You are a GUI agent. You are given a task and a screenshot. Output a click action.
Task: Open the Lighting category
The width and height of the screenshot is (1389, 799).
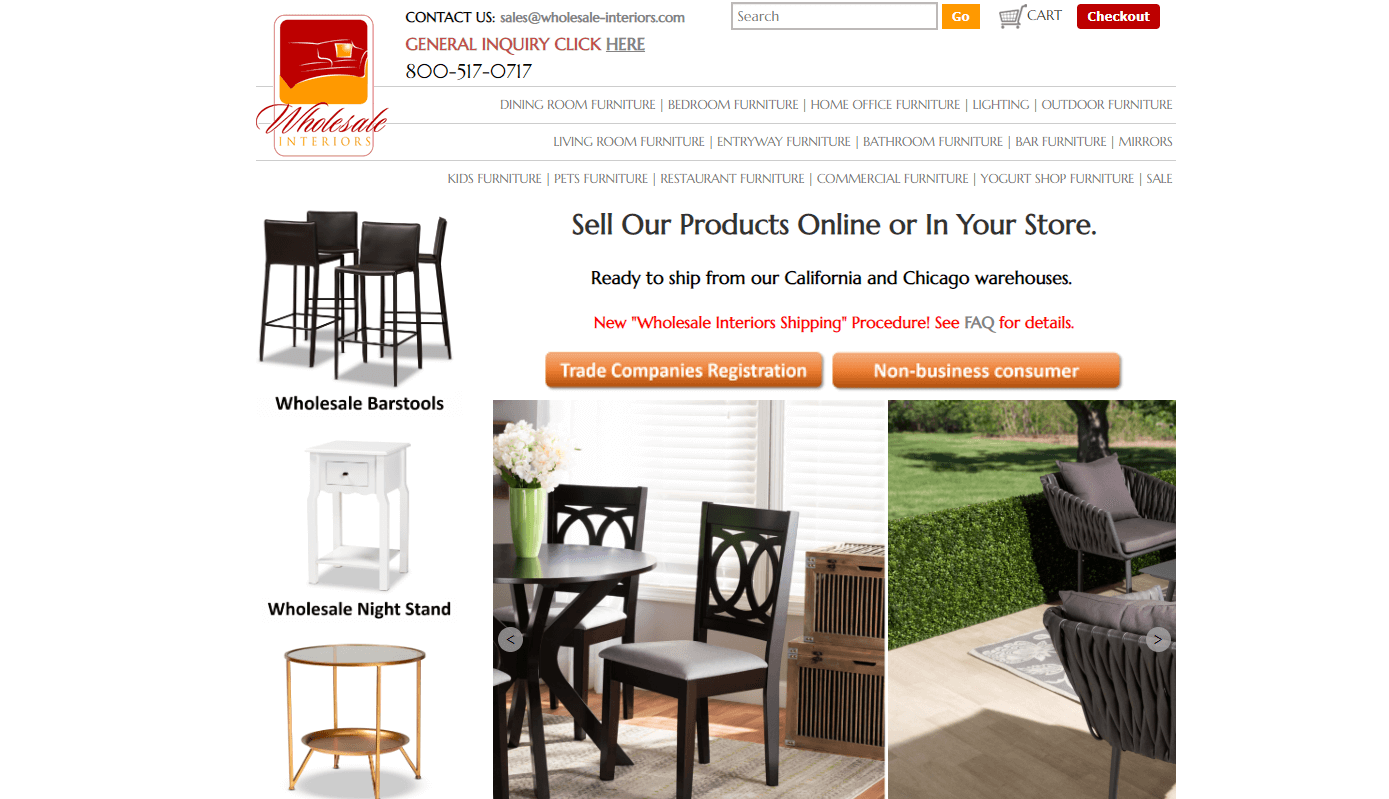[1000, 105]
